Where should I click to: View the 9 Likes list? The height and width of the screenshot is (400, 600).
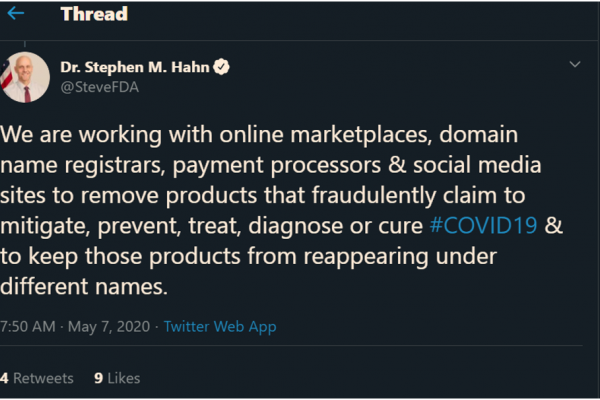tap(116, 378)
